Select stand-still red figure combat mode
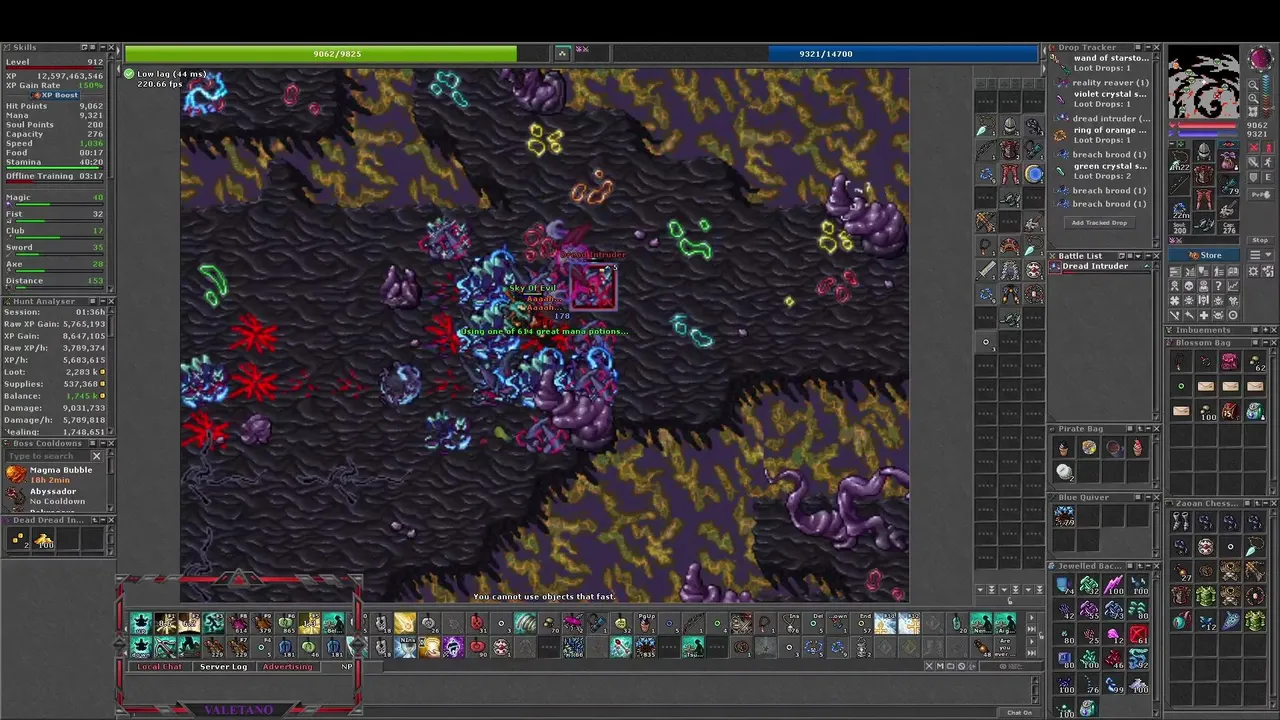The width and height of the screenshot is (1280, 720). click(x=1267, y=147)
